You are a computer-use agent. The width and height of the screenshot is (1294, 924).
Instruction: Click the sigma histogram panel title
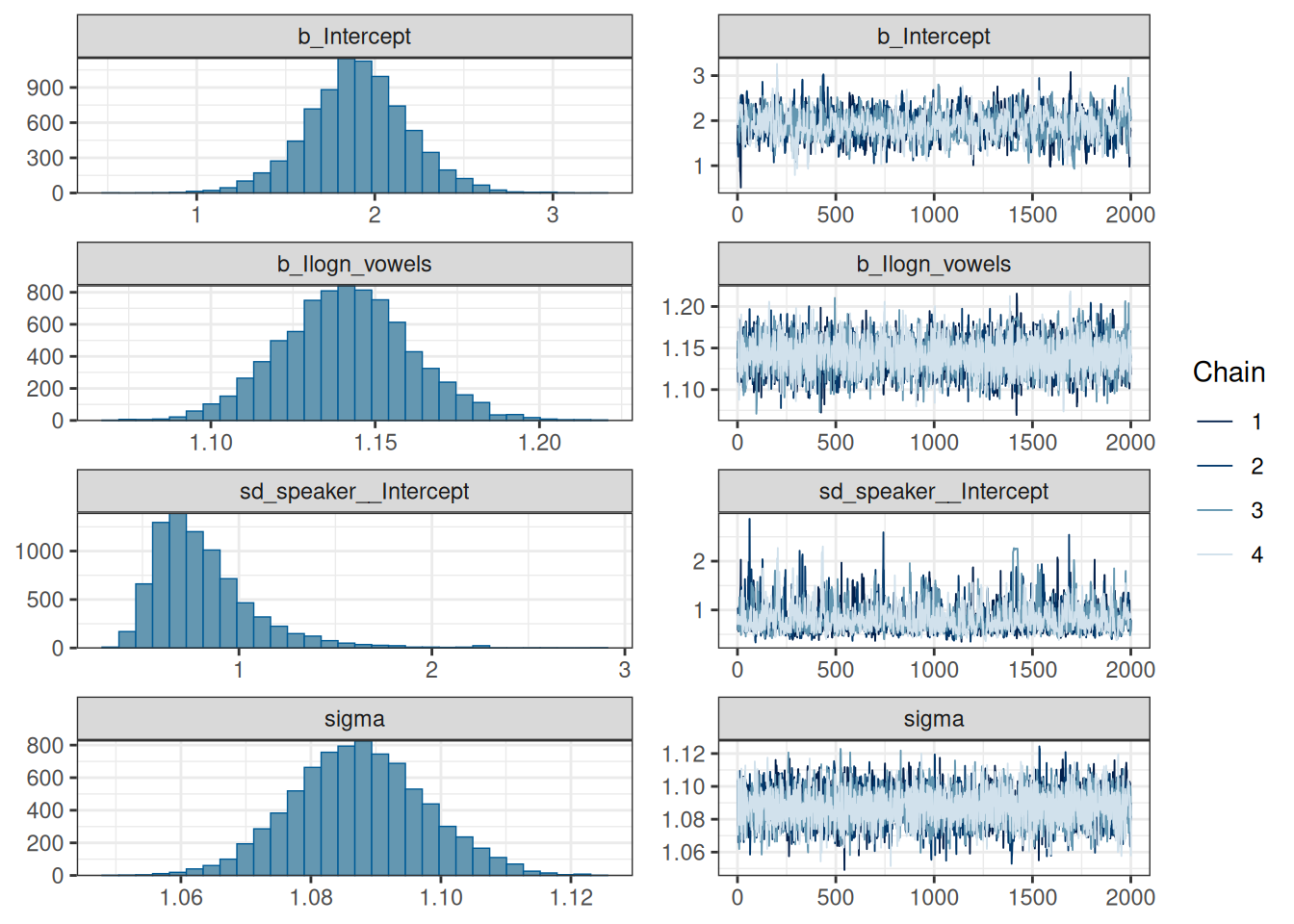pos(354,719)
